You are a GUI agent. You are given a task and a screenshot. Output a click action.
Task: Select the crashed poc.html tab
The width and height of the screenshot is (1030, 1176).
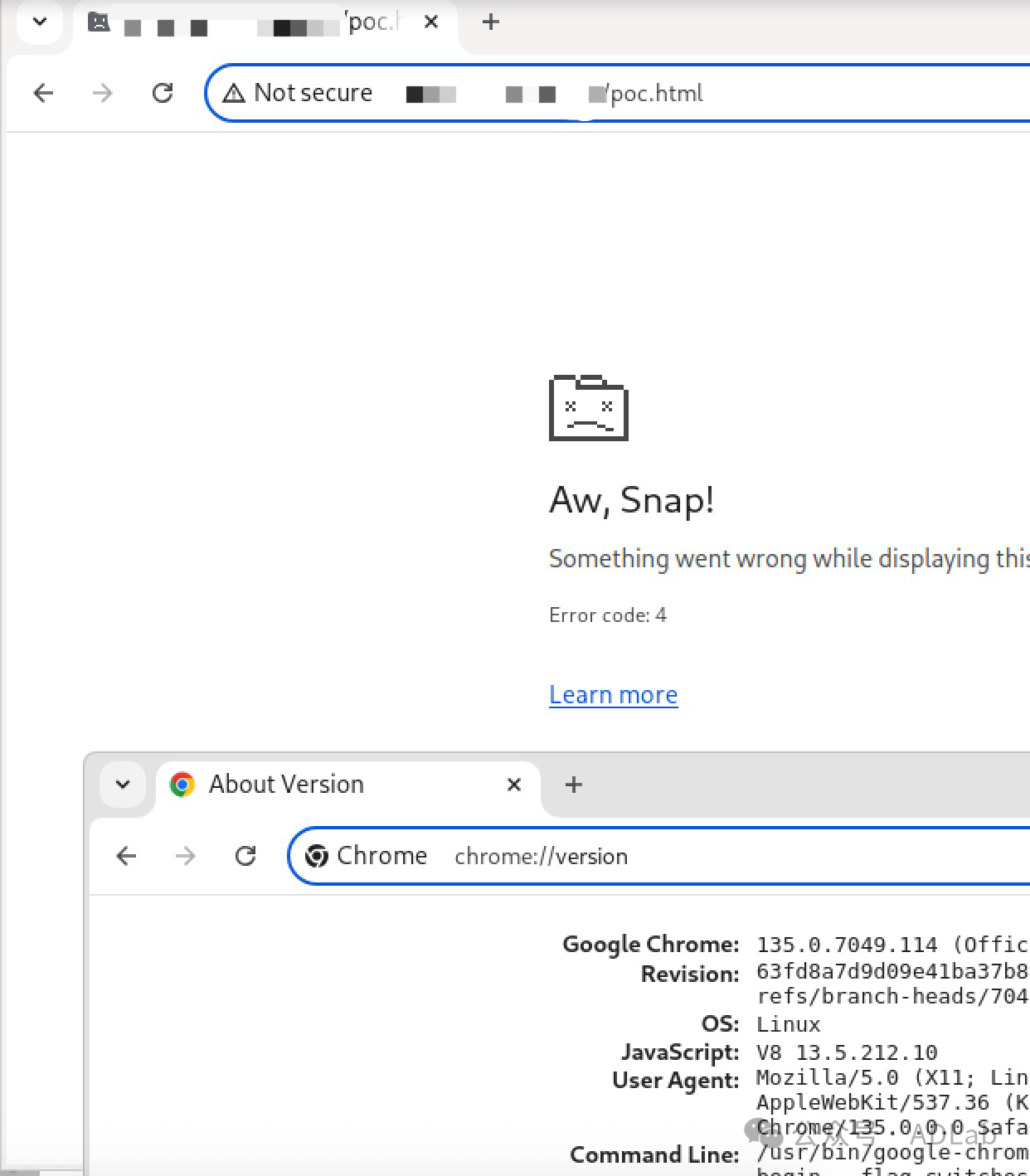click(x=249, y=23)
